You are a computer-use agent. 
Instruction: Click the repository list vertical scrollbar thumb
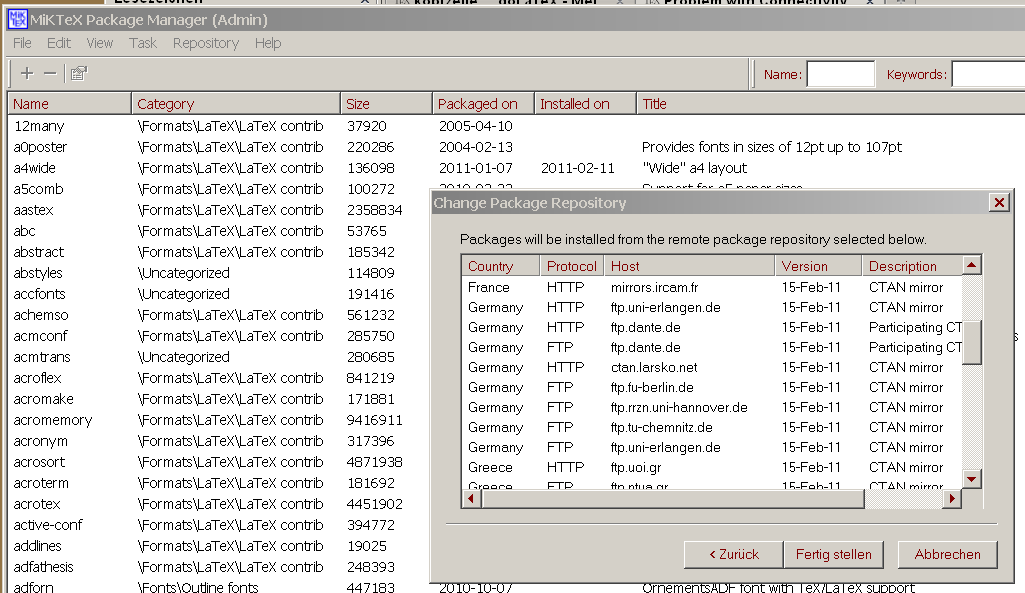pos(972,343)
